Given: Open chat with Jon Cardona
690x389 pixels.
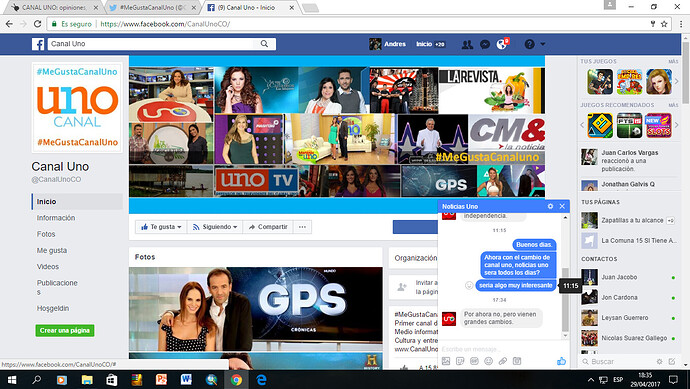Looking at the screenshot, I should pyautogui.click(x=628, y=297).
